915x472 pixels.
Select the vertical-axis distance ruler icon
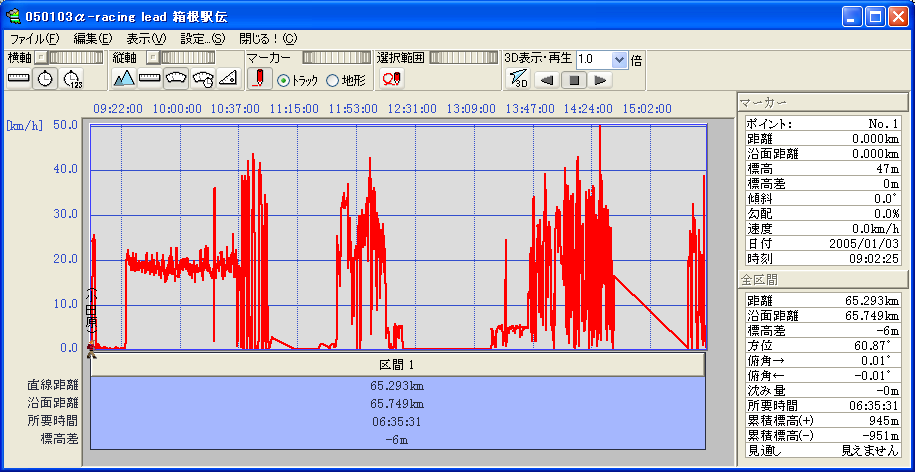pyautogui.click(x=150, y=79)
